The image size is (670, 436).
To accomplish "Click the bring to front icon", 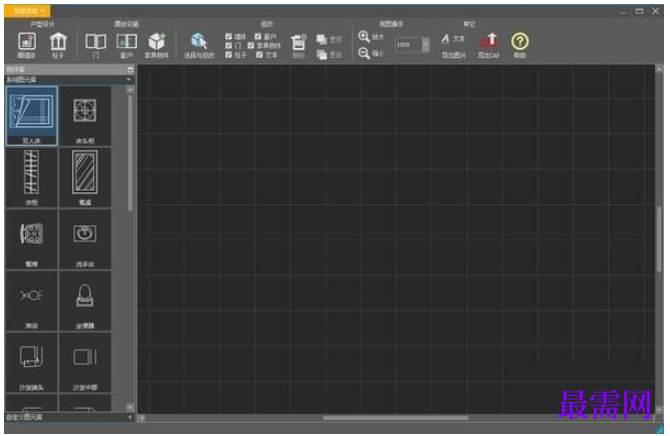I will point(322,40).
